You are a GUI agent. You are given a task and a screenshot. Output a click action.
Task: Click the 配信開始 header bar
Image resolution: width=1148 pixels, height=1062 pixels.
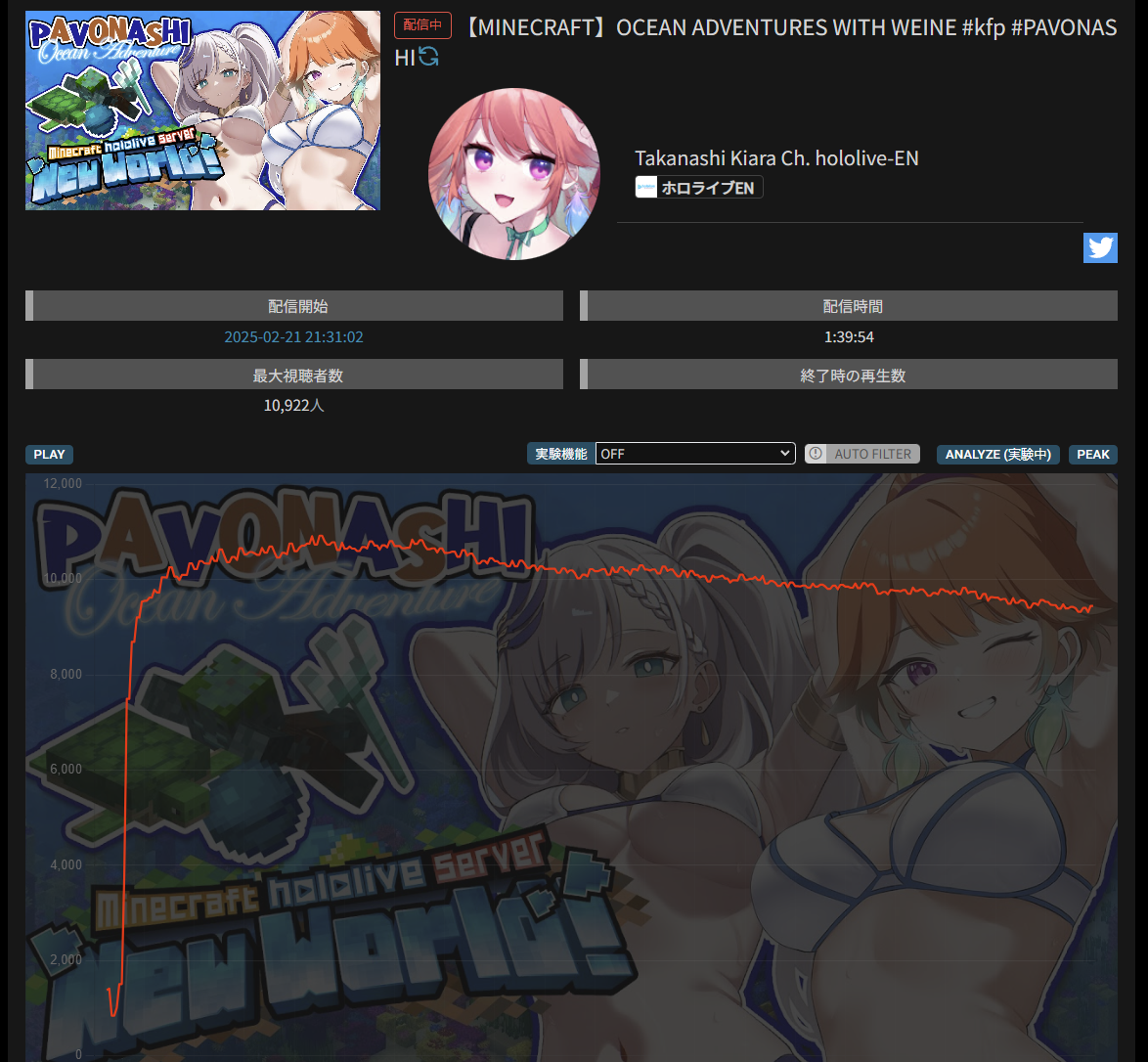pos(294,306)
